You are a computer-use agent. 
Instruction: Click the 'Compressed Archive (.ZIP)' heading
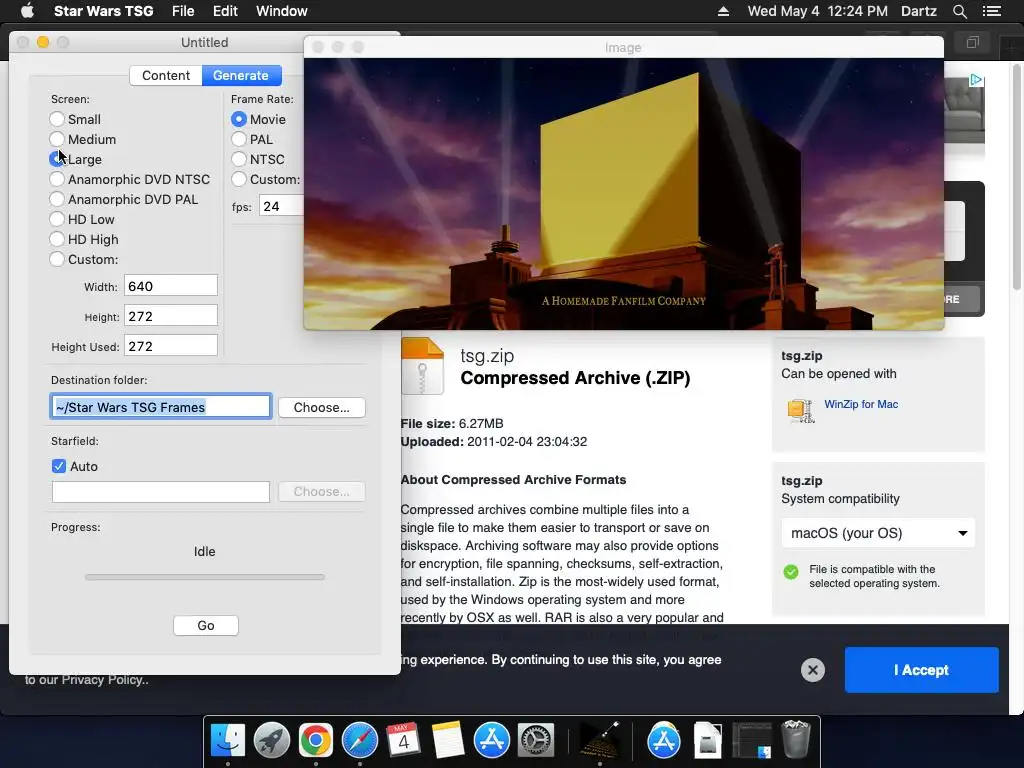pos(575,378)
